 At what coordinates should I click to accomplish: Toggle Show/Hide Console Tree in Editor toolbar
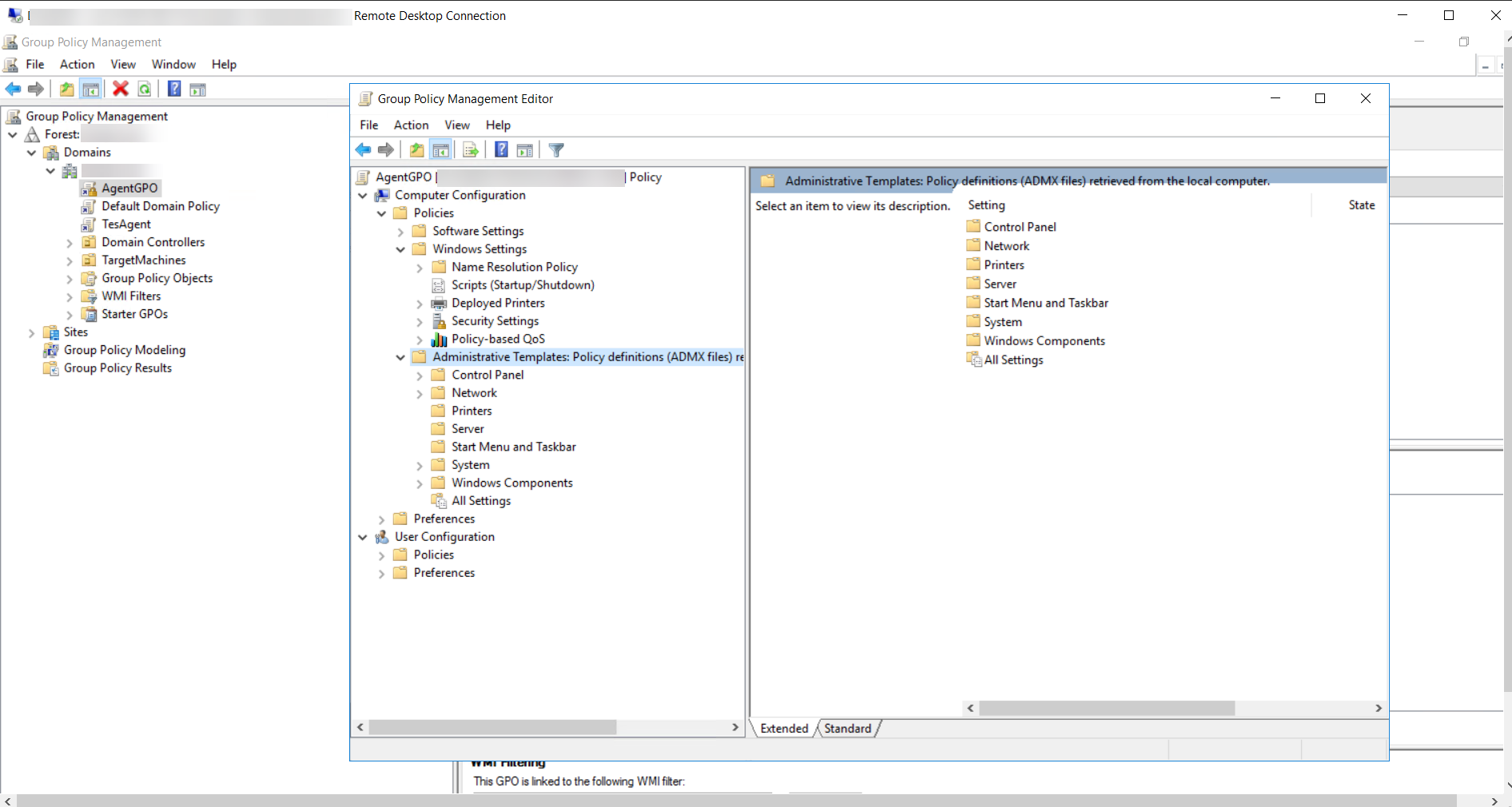440,150
